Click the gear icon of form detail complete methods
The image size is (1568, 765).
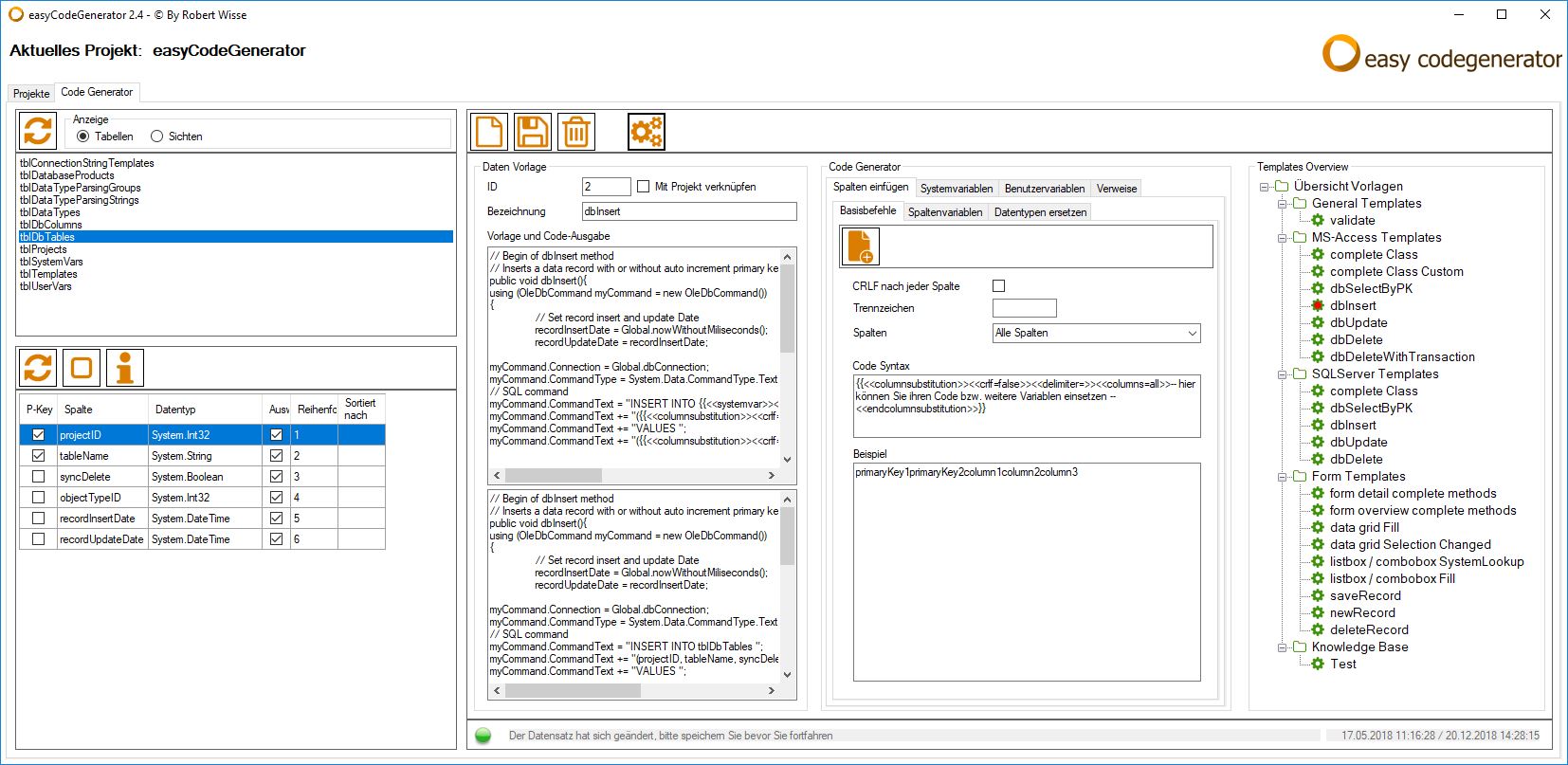pos(1318,493)
